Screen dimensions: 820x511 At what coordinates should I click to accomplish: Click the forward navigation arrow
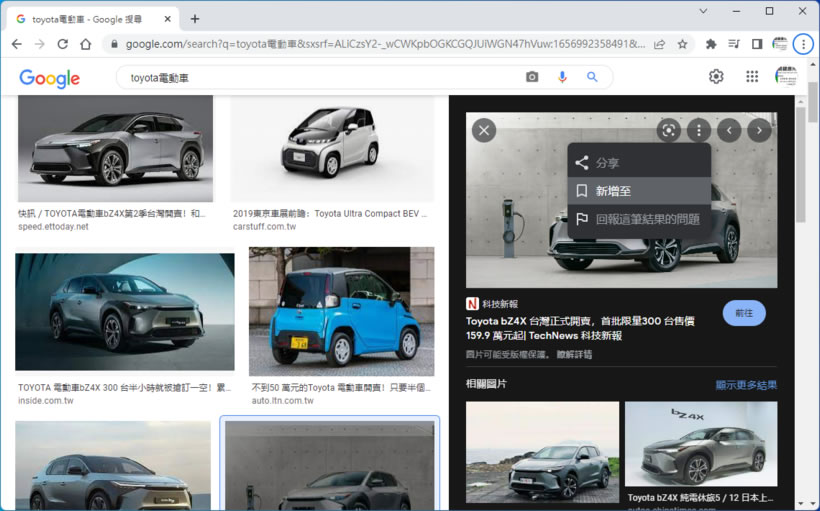[40, 44]
